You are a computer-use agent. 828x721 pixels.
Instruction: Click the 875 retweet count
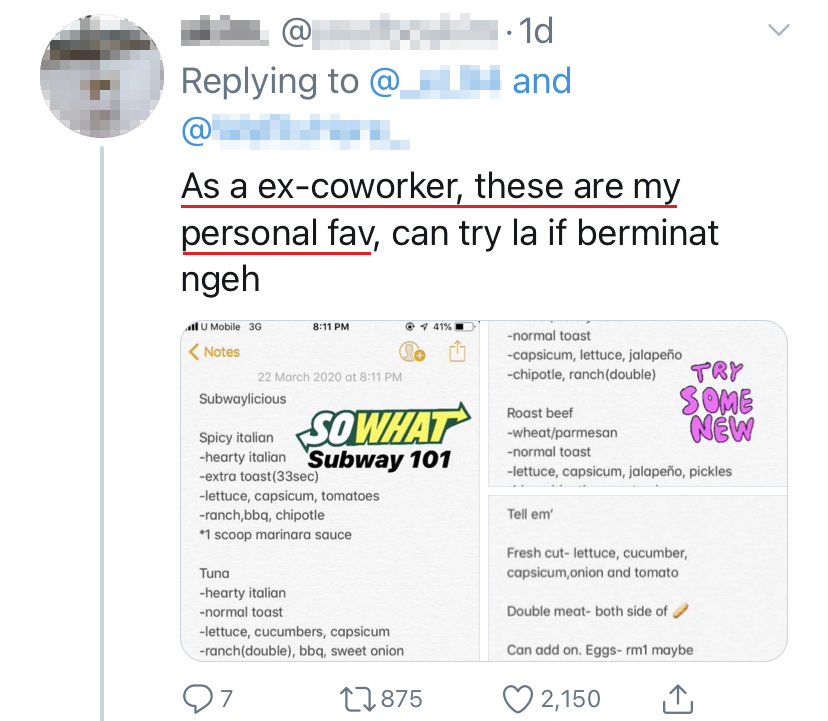click(x=402, y=698)
